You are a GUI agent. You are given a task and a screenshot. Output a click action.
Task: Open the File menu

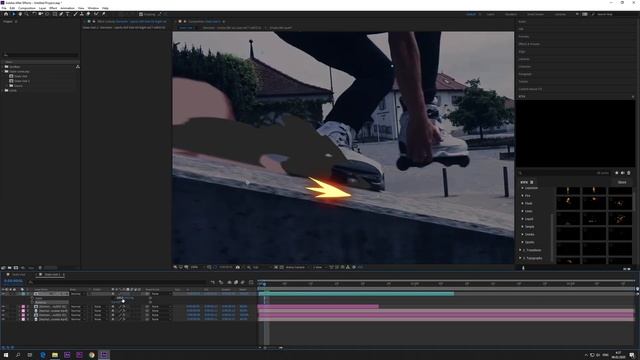[x=4, y=8]
